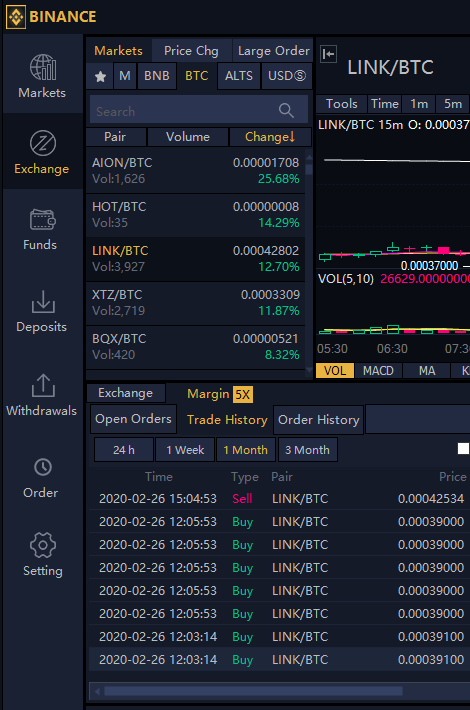Open the Trade History tab
This screenshot has height=710, width=470.
(x=227, y=420)
